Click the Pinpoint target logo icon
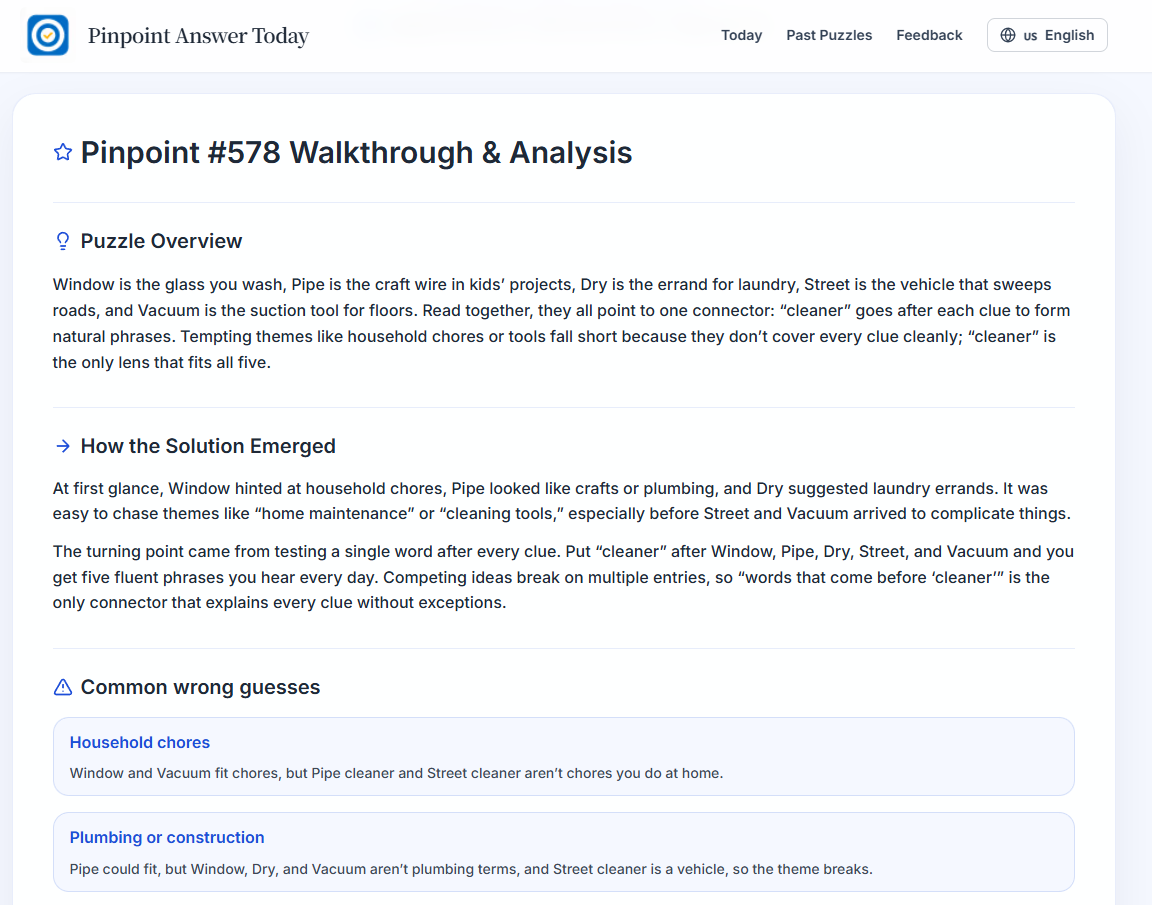This screenshot has height=905, width=1152. (x=48, y=35)
